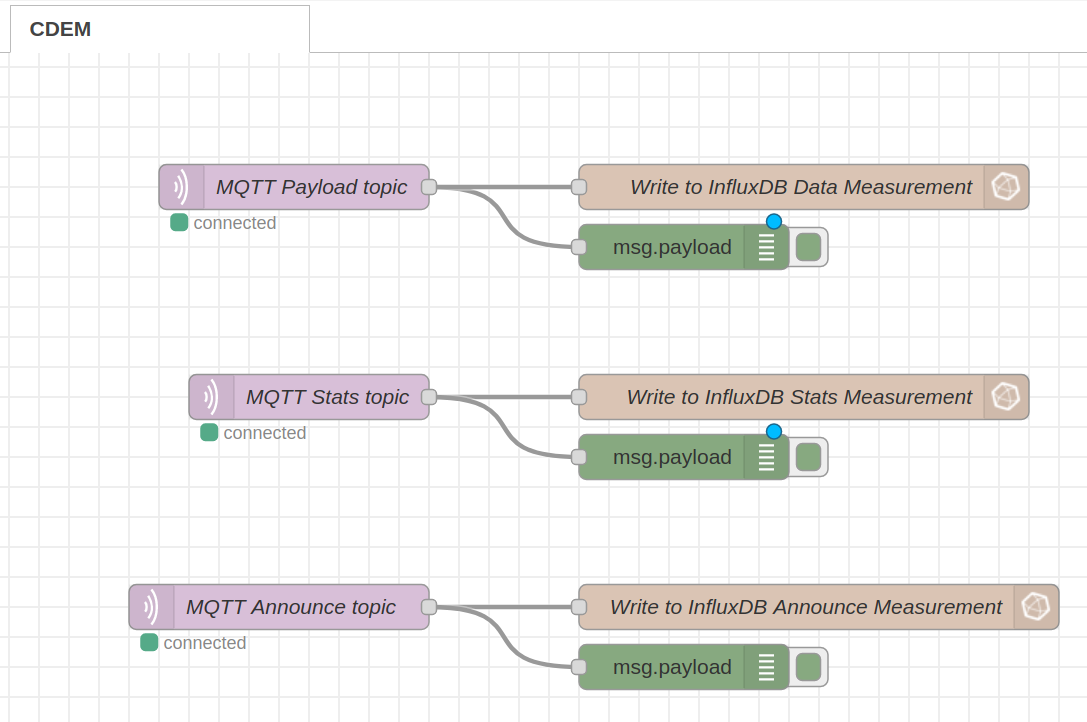Screen dimensions: 1087x722
Task: Click the wifi icon on MQTT Announce topic node
Action: pyautogui.click(x=151, y=606)
